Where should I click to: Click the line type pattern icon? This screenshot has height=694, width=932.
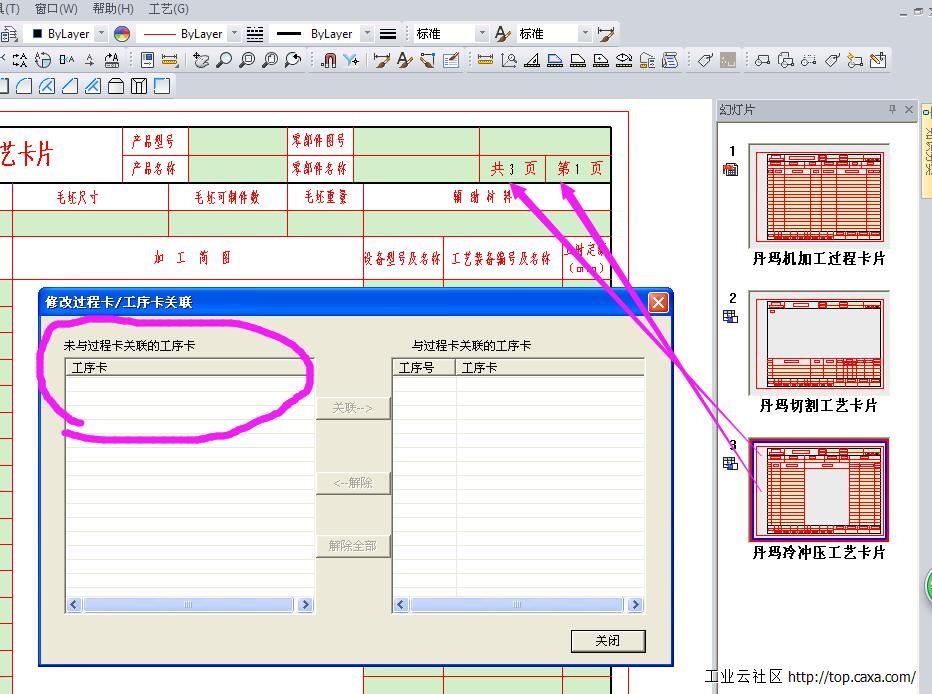coord(255,34)
